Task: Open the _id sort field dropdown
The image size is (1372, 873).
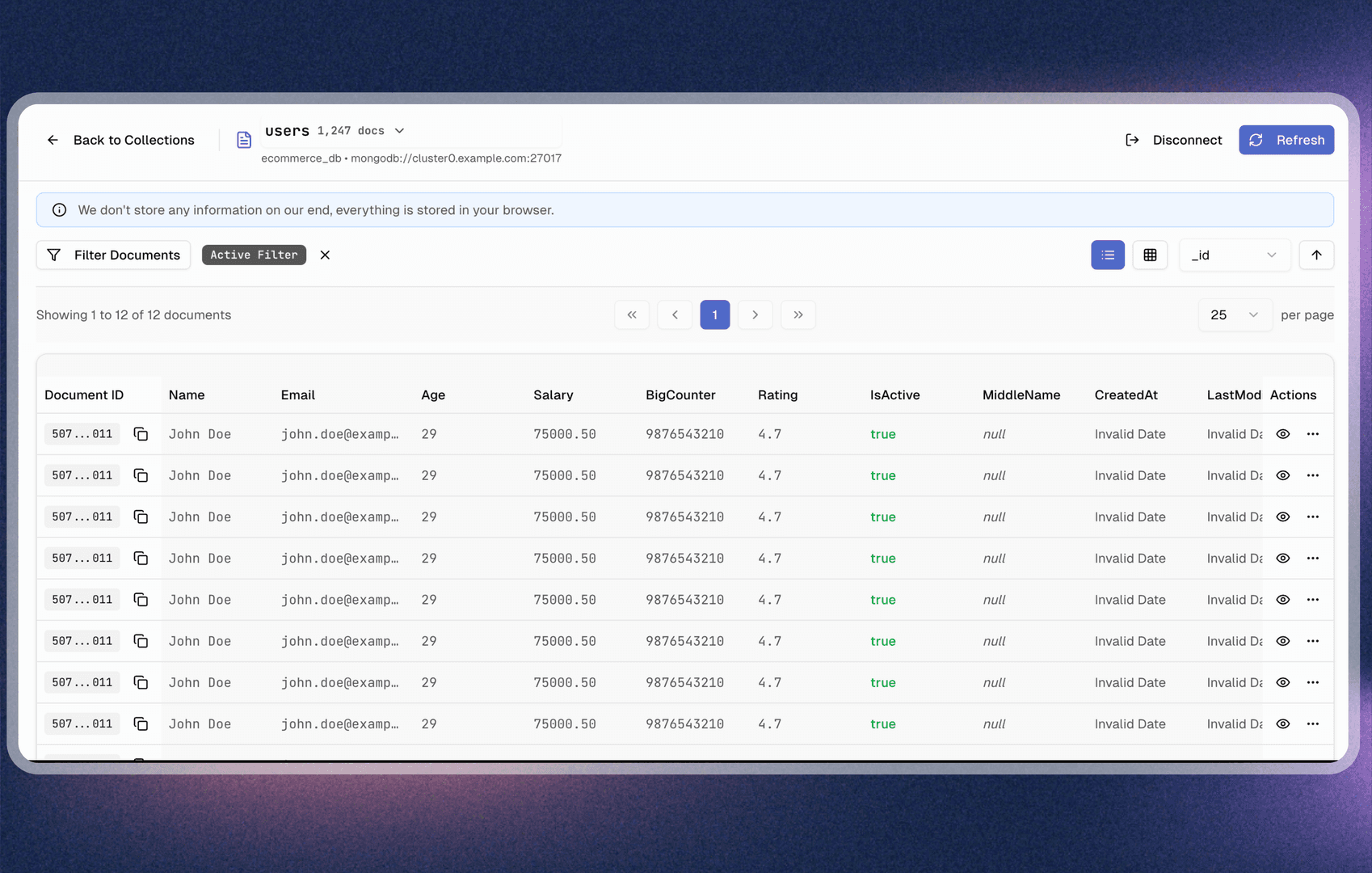Action: 1234,255
